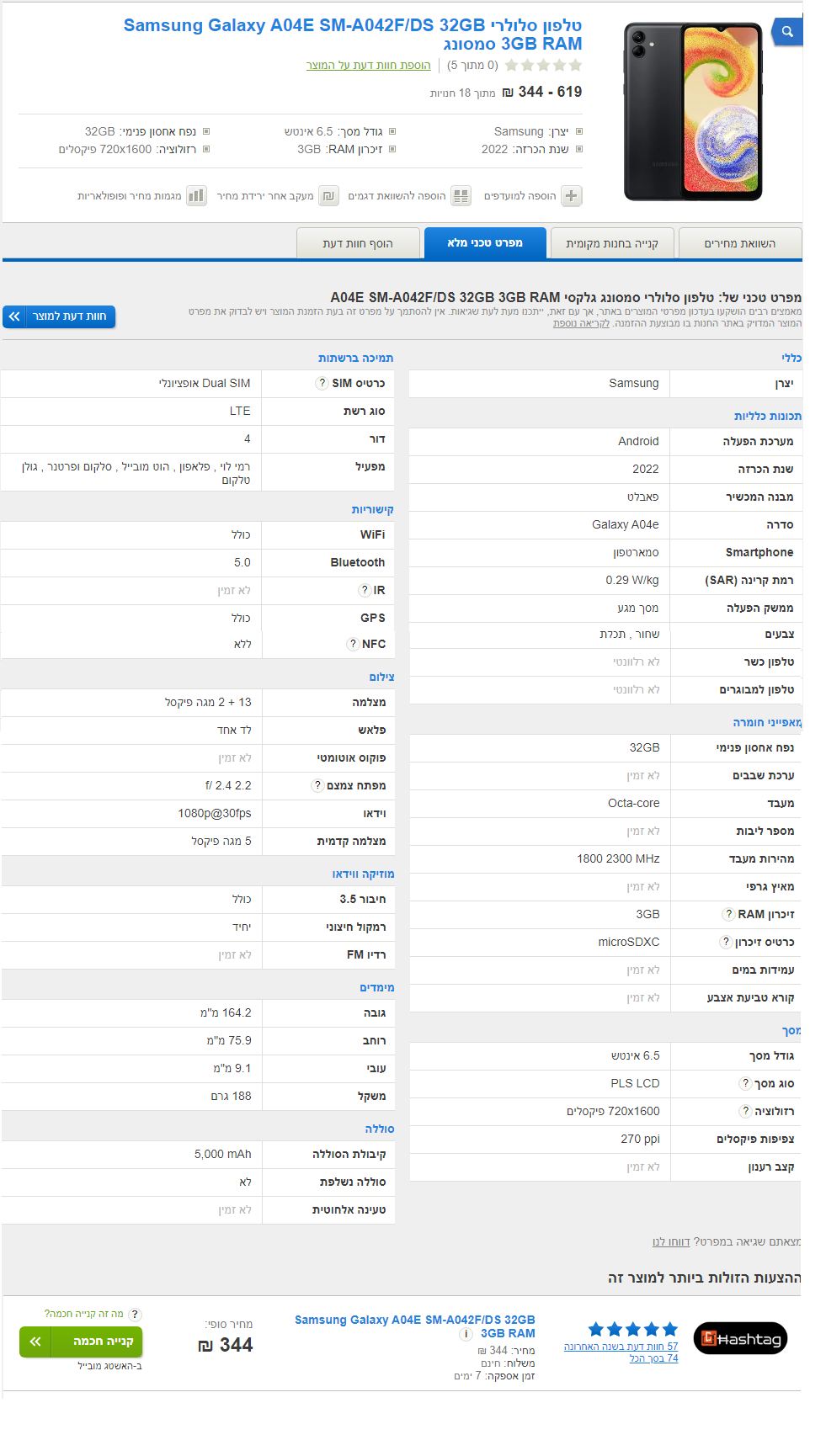Open the Galaxy A04E phone product image
Viewport: 826px width, 1456px height.
point(693,112)
